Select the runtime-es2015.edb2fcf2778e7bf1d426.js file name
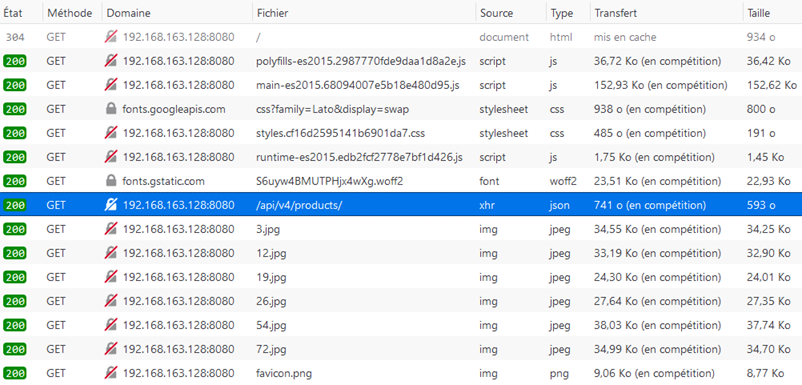Screen dimensions: 802x385 pyautogui.click(x=360, y=157)
